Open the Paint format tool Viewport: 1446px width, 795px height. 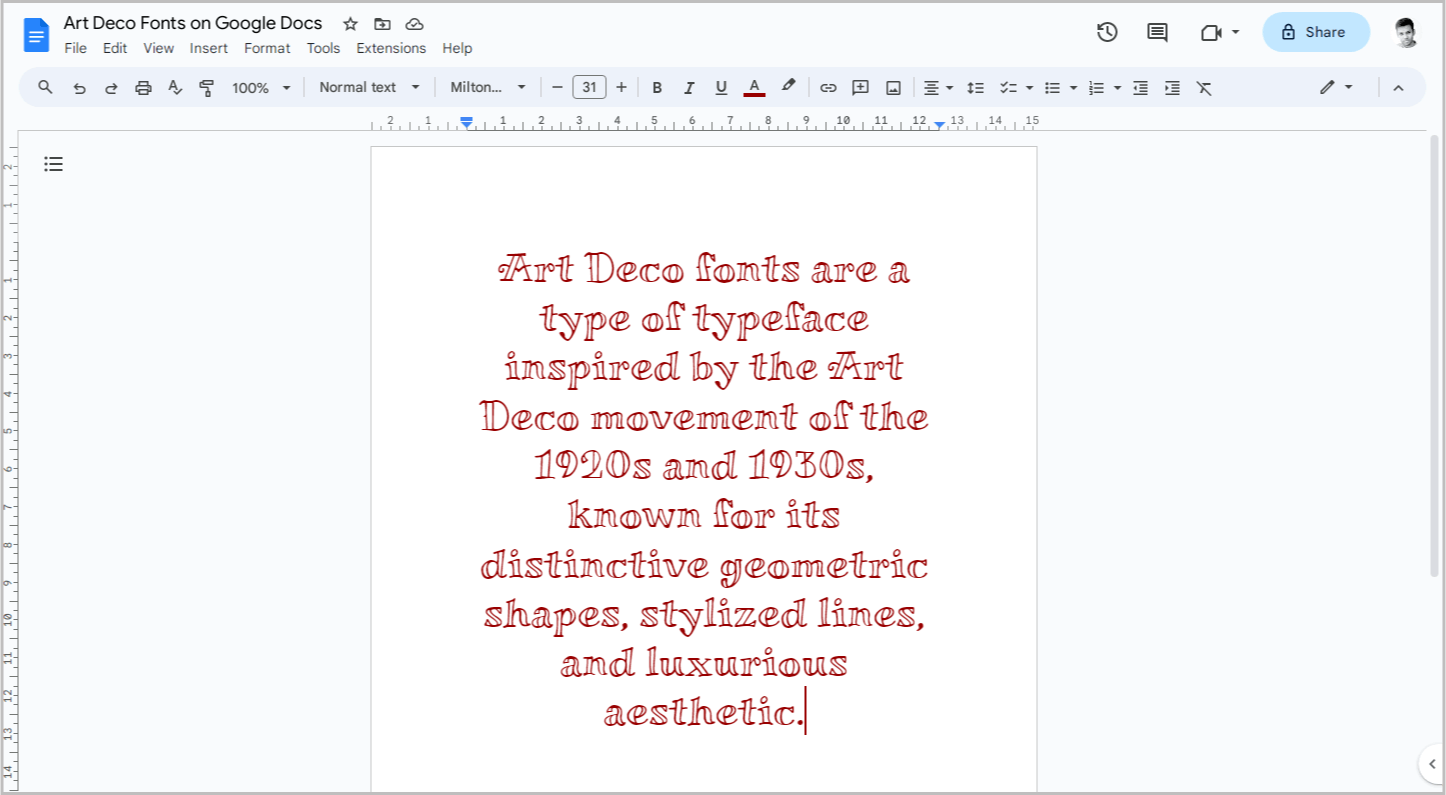207,87
